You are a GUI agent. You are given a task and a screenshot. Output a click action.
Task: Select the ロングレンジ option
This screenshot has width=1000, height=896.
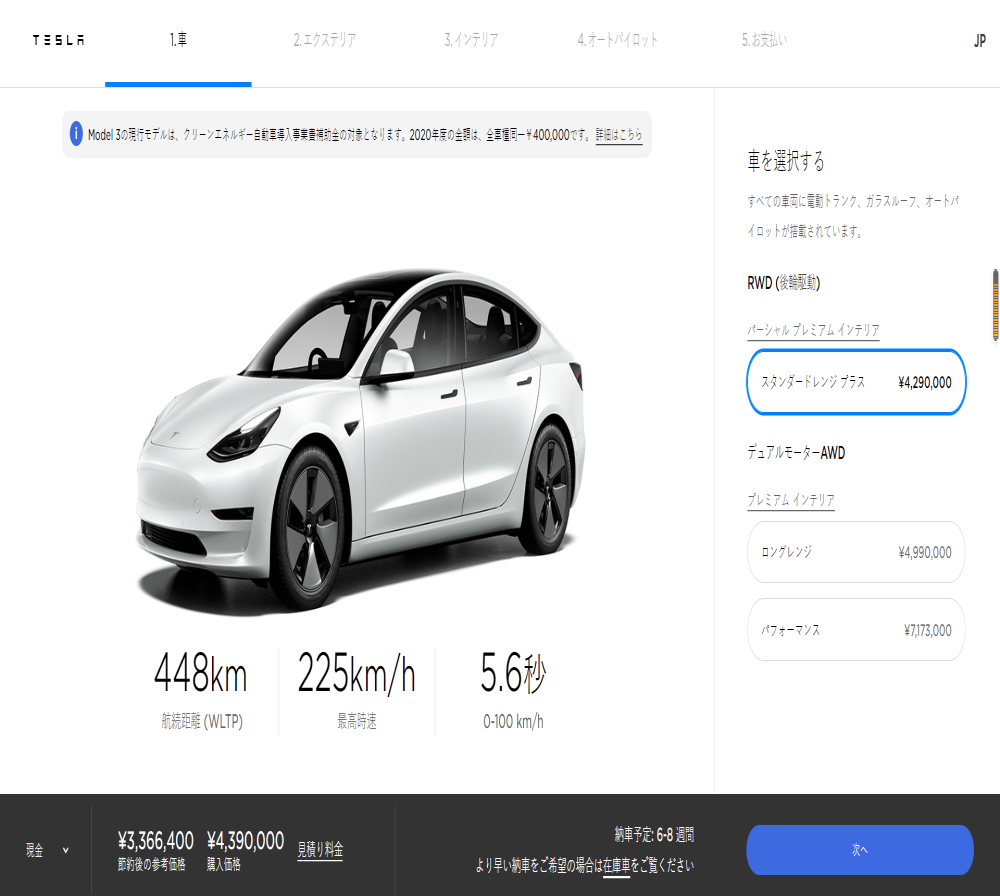click(857, 552)
